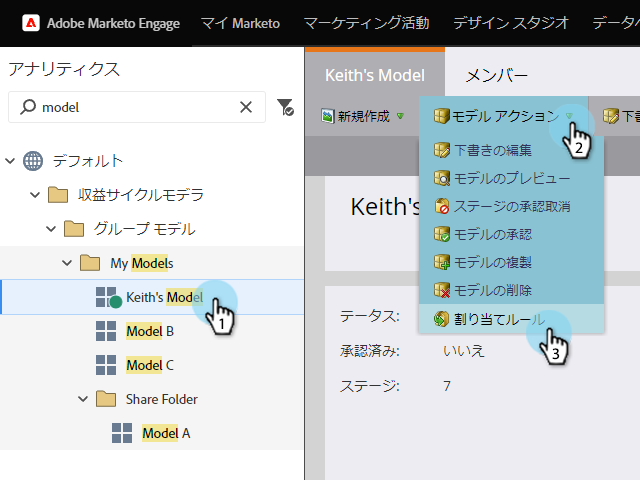The height and width of the screenshot is (480, 640).
Task: Switch to the Keith's Model tab
Action: (375, 76)
